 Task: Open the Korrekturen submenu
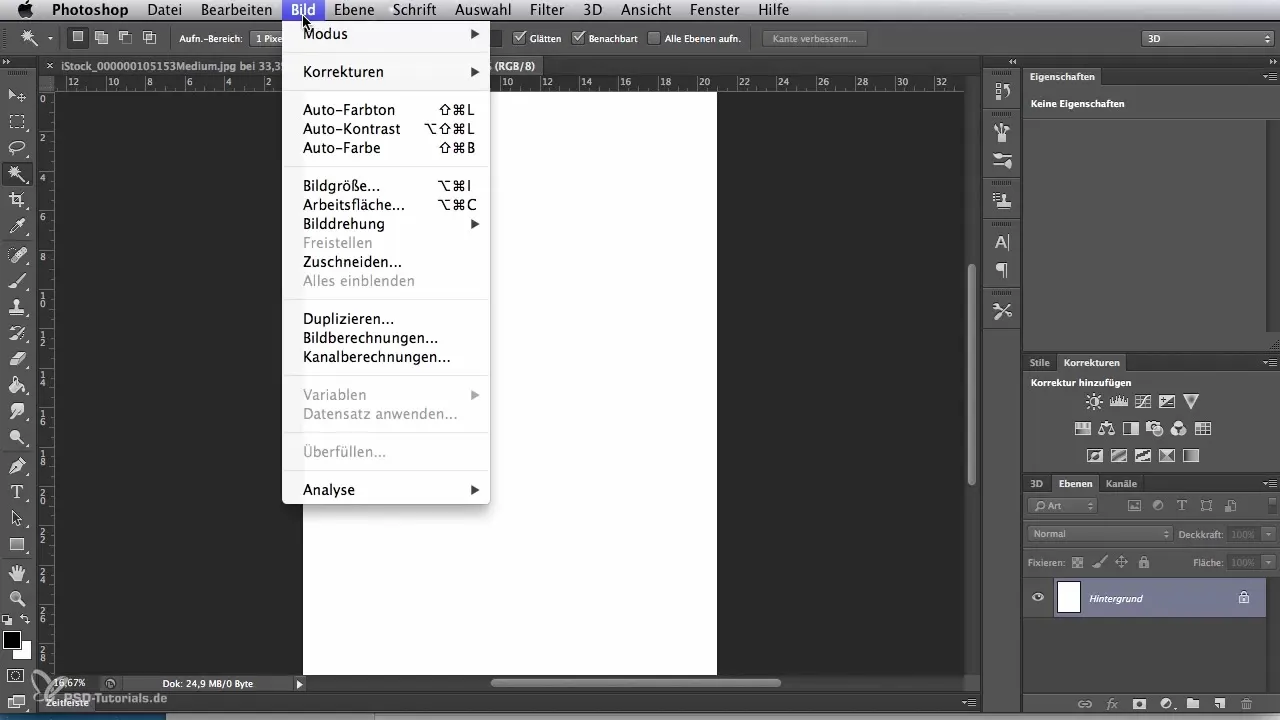386,72
